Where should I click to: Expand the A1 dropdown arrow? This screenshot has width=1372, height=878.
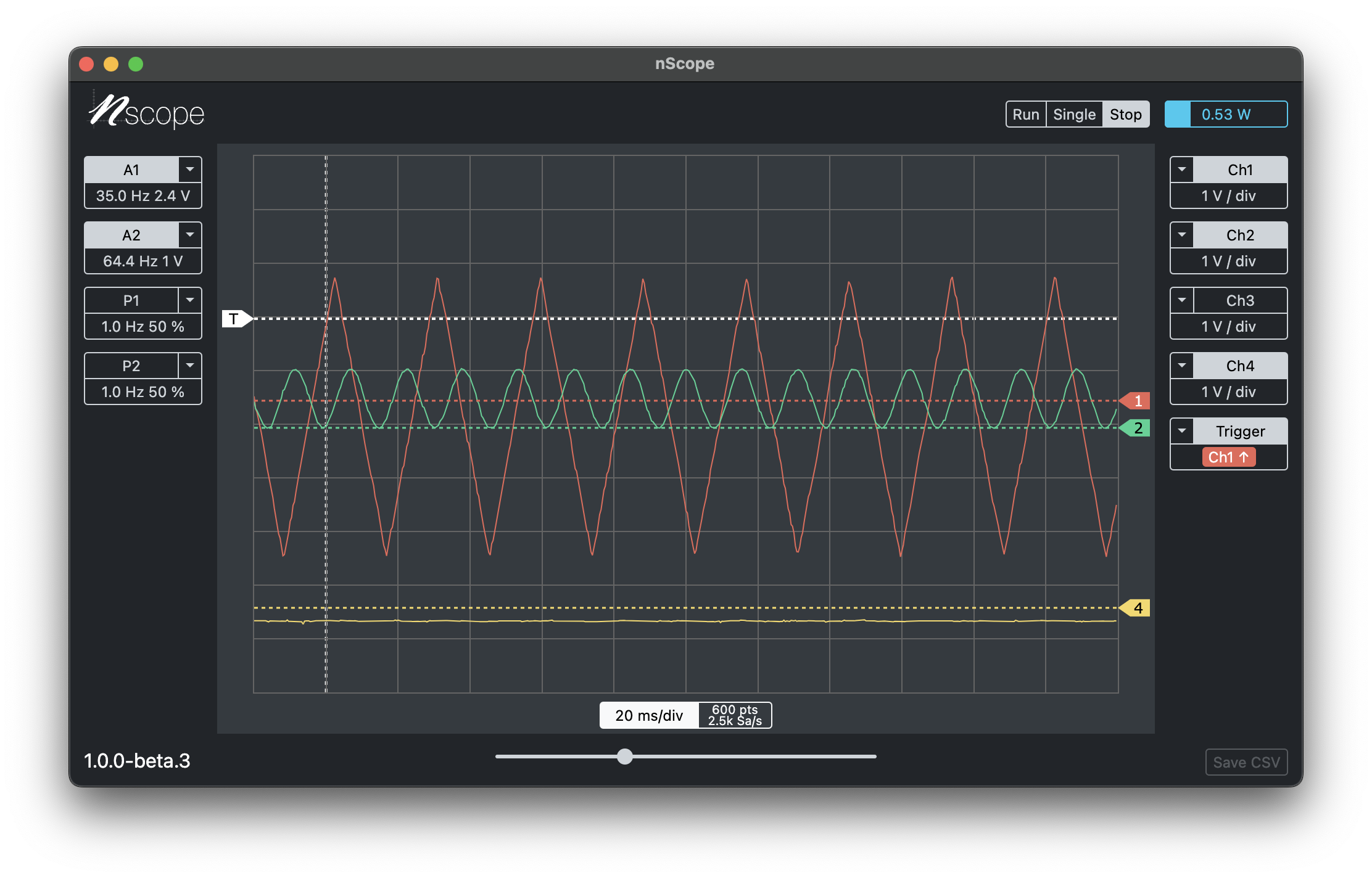190,170
